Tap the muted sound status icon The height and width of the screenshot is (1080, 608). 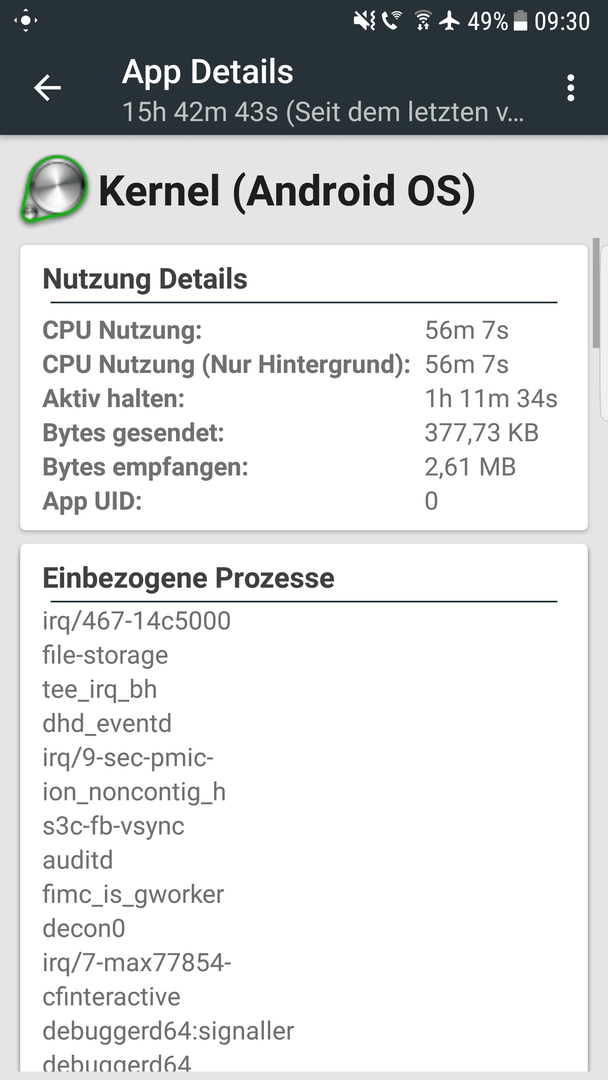(x=365, y=21)
